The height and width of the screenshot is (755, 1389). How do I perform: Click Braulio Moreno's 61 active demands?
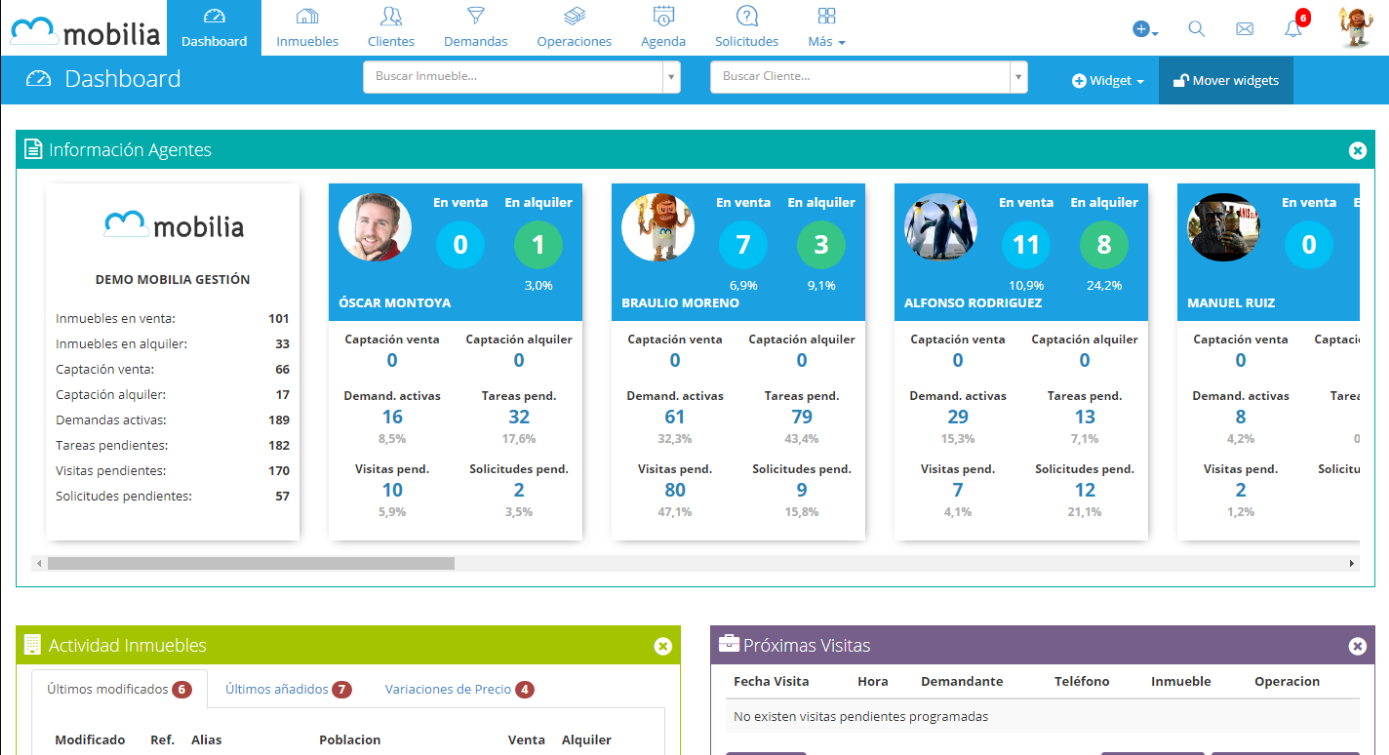675,417
